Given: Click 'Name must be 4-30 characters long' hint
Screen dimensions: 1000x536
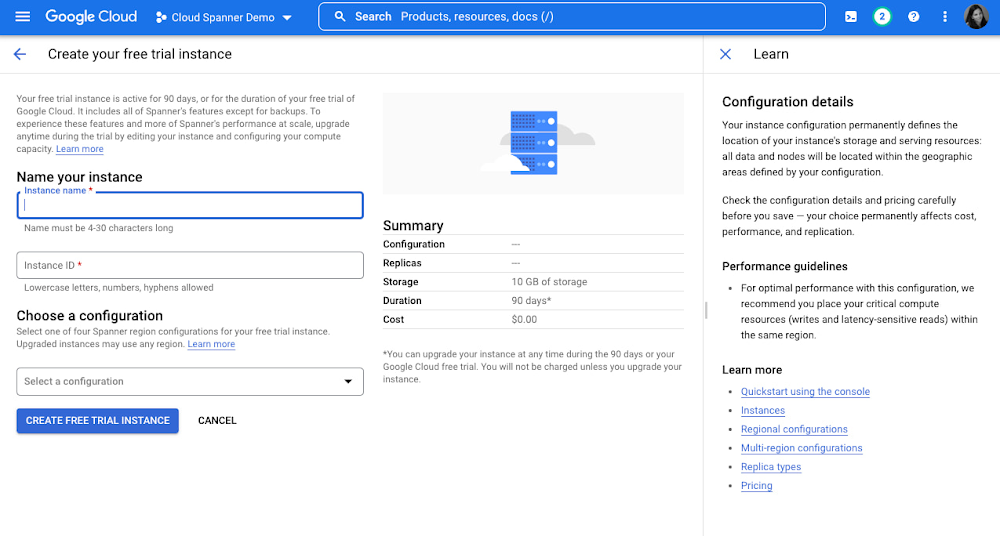Looking at the screenshot, I should click(99, 228).
